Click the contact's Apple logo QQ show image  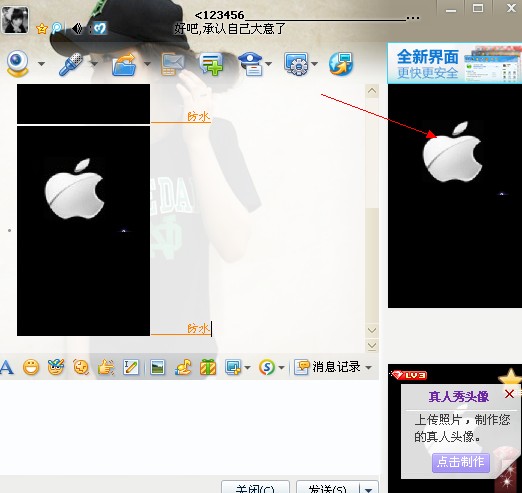point(455,196)
